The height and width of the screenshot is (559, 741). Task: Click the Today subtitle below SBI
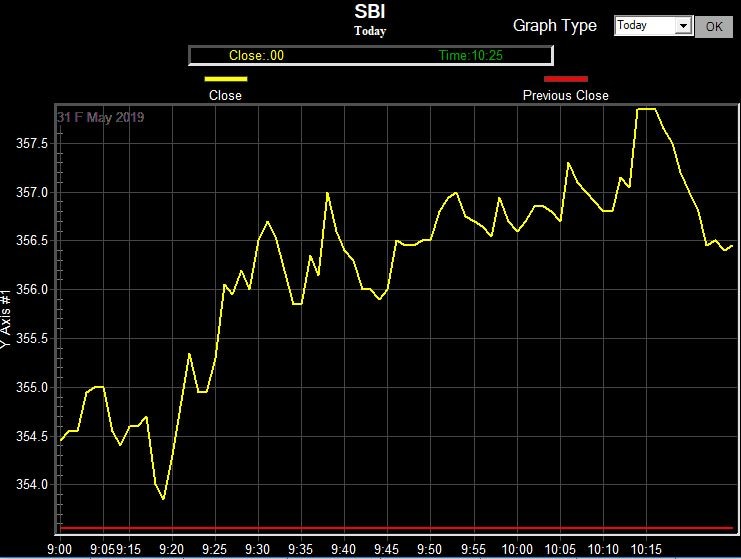tap(370, 31)
